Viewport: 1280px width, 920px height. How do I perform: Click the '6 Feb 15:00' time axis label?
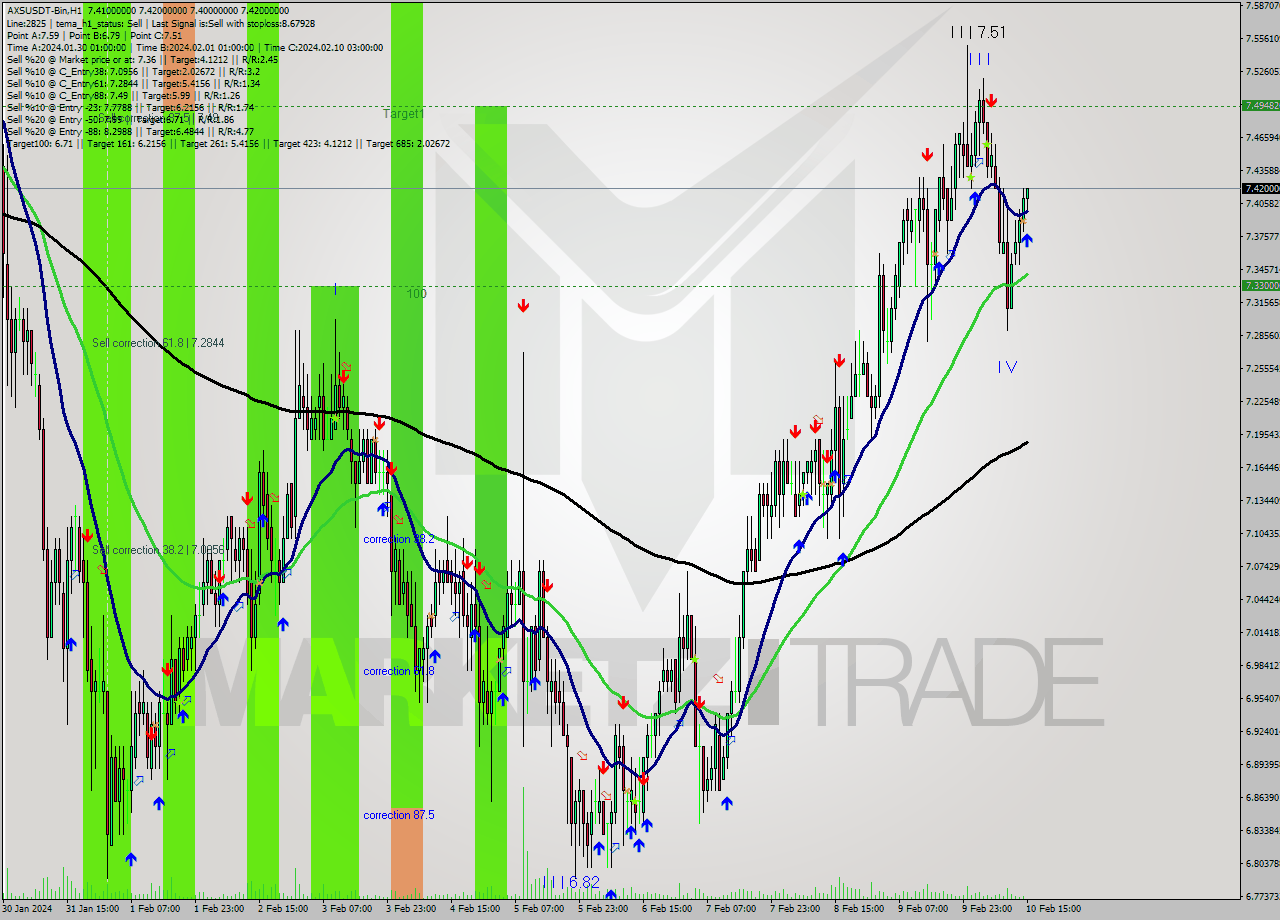pos(669,909)
